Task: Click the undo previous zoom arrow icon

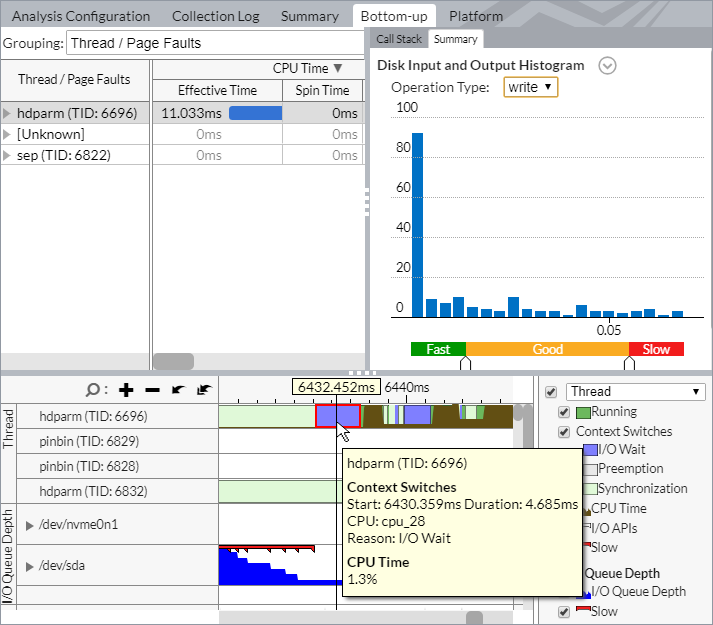Action: click(179, 390)
